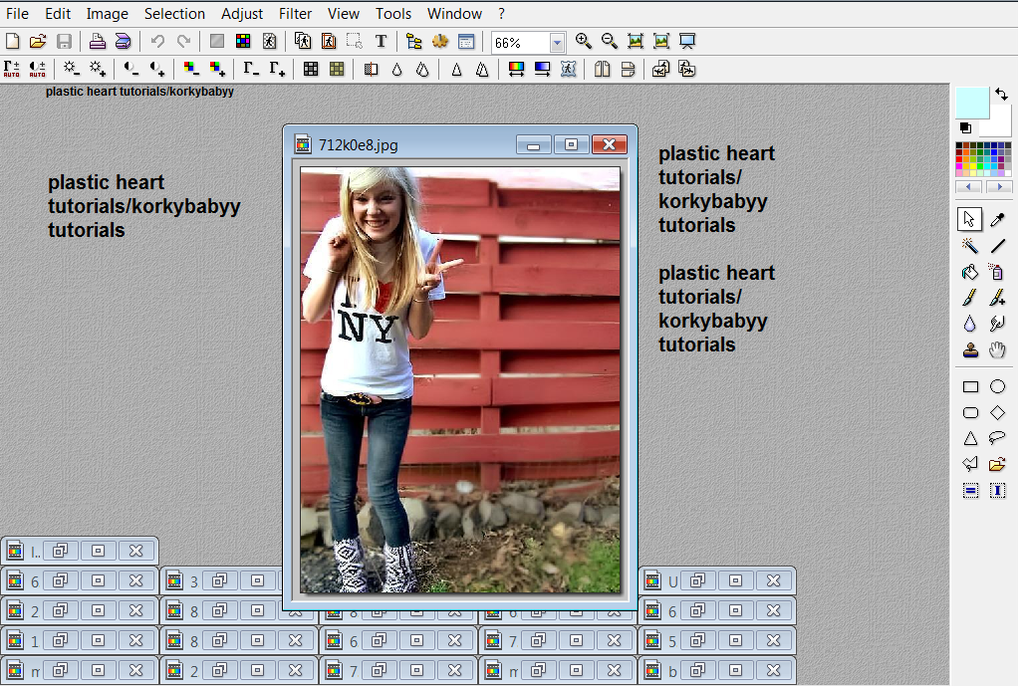Screen dimensions: 1024x686
Task: Raise gamma with the gamma plus icon
Action: pyautogui.click(x=277, y=69)
